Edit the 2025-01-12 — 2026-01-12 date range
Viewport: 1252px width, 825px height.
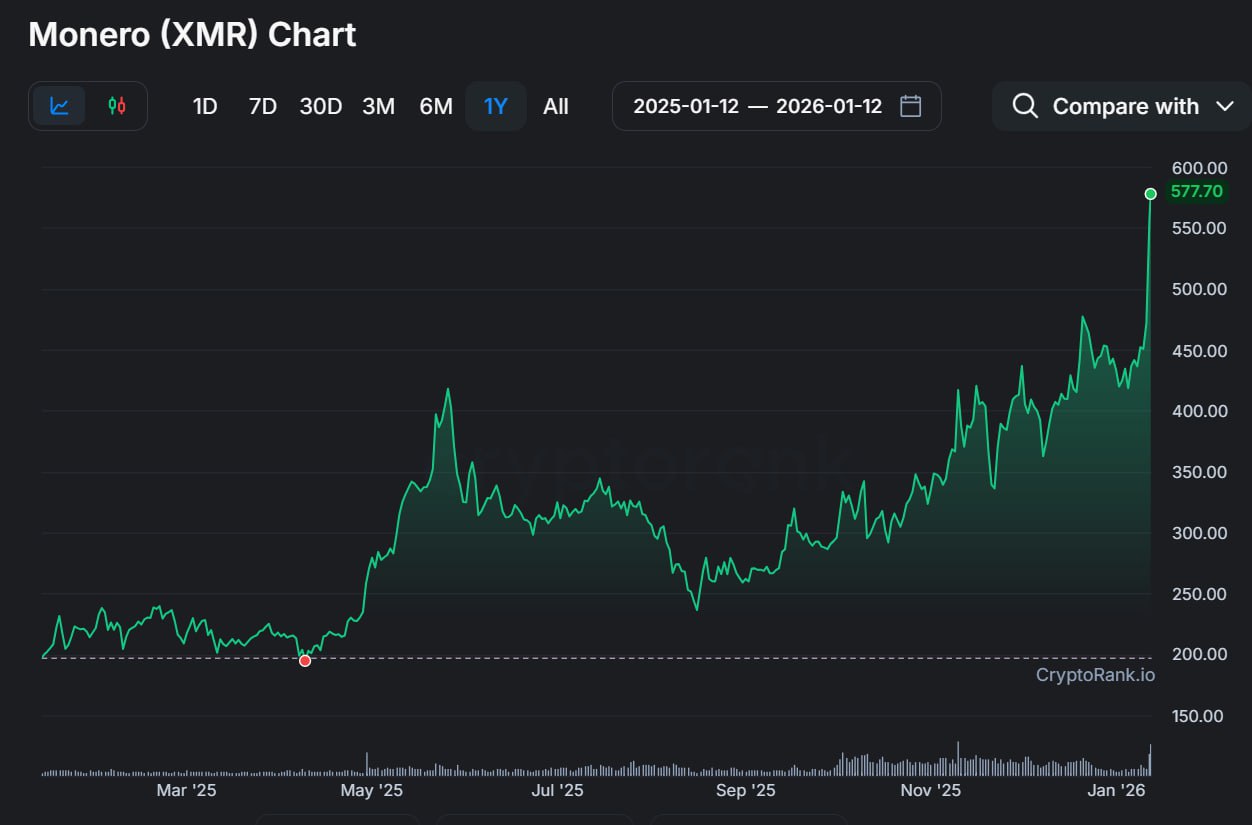tap(757, 106)
